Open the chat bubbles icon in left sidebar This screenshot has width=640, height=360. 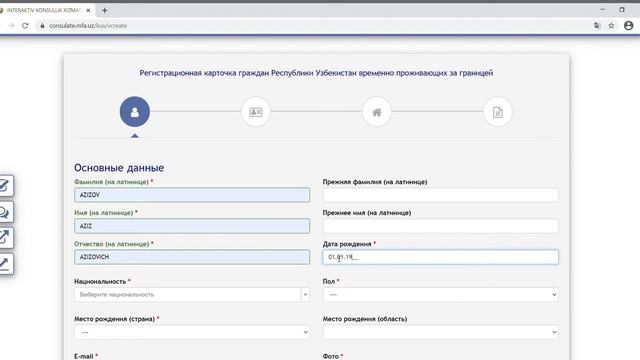pyautogui.click(x=5, y=212)
